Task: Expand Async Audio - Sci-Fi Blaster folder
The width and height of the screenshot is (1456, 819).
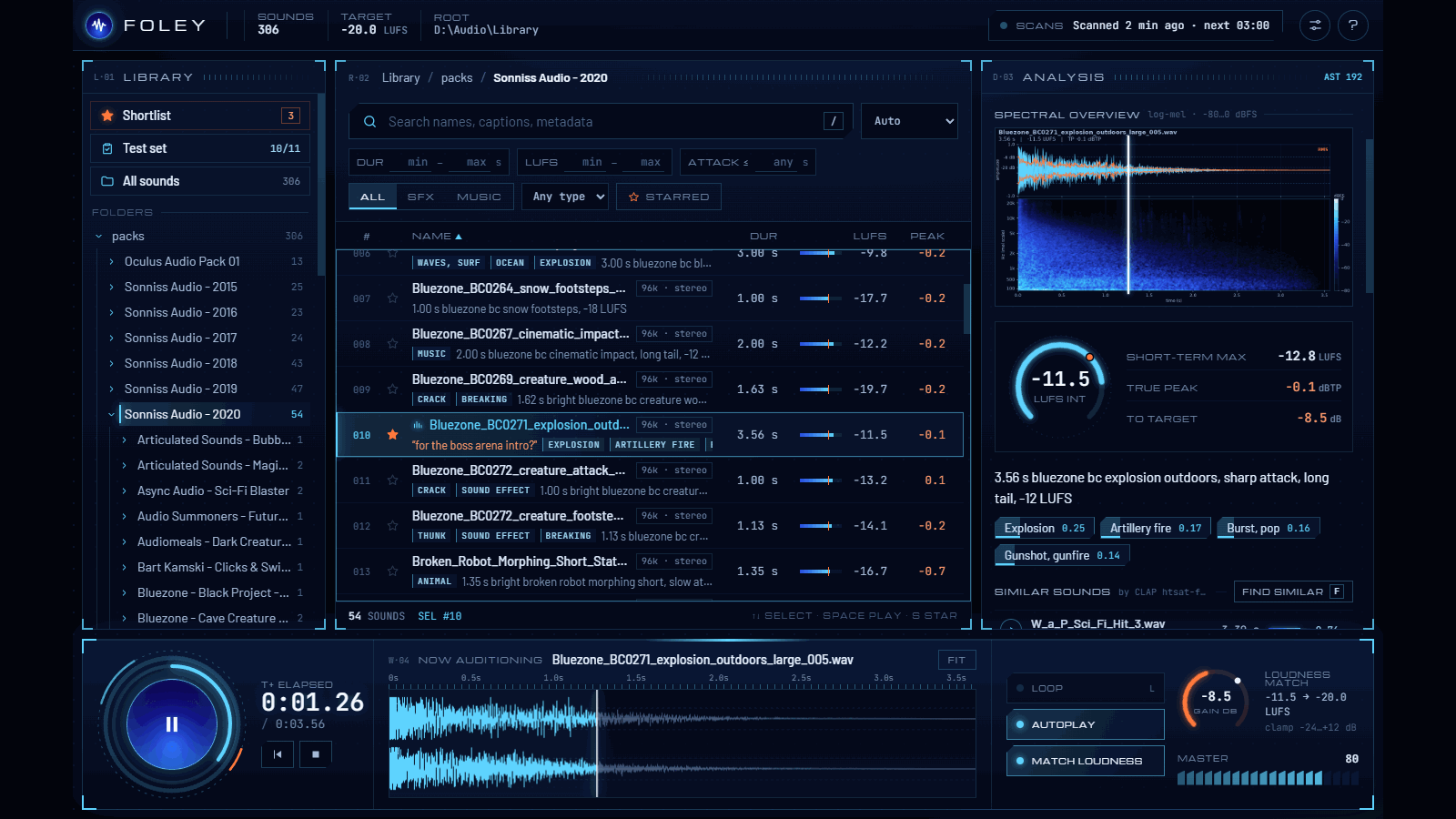Action: click(125, 491)
